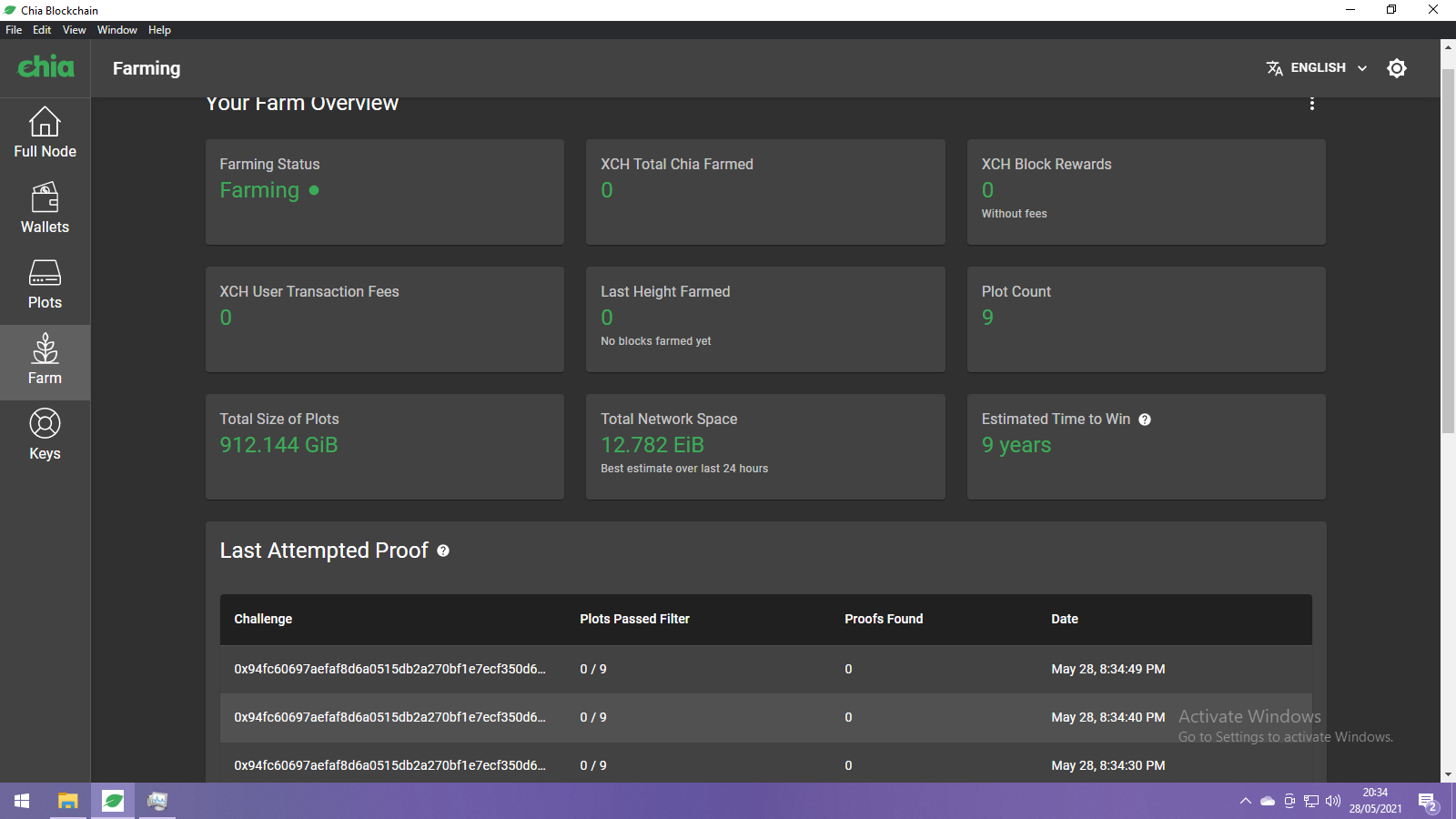Viewport: 1456px width, 819px height.
Task: Click the XCH User Transaction Fees card
Action: [x=385, y=319]
